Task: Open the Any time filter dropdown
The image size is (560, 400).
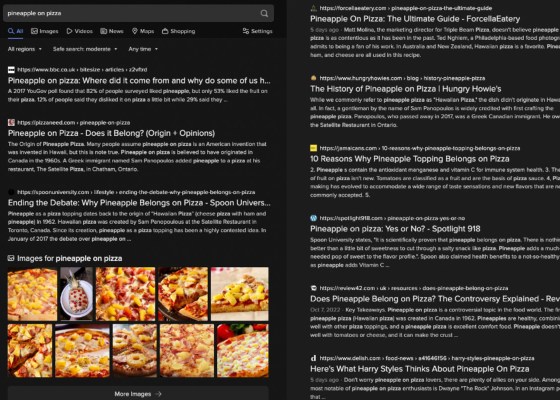Action: tap(143, 49)
